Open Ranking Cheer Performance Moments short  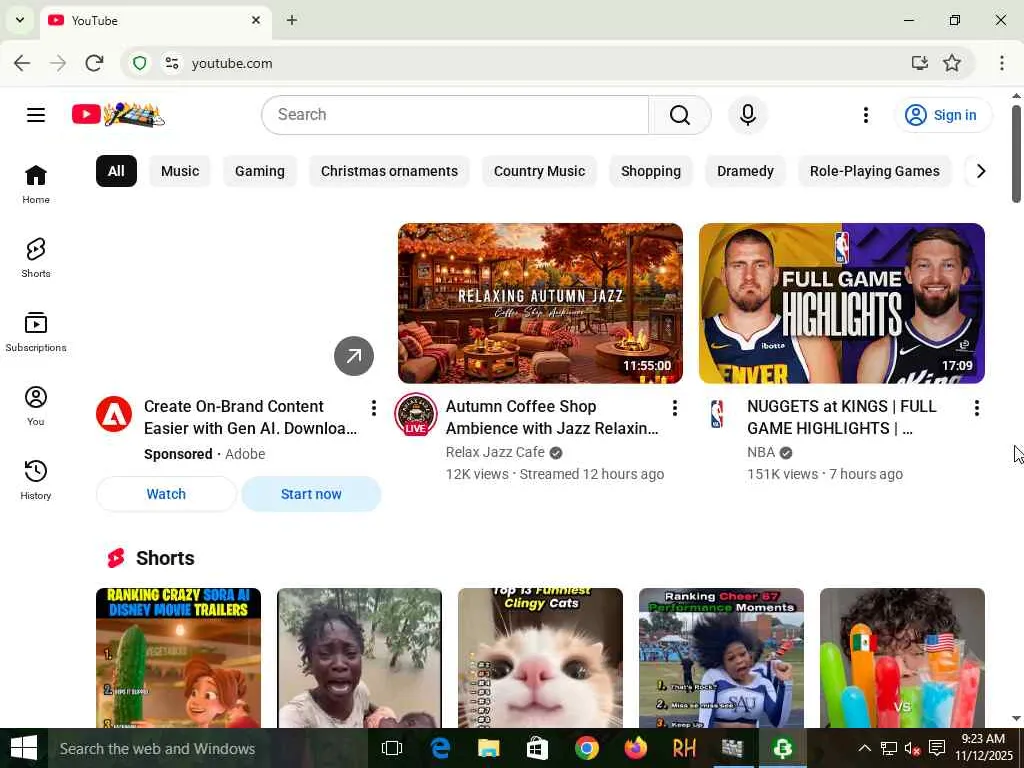click(x=721, y=658)
